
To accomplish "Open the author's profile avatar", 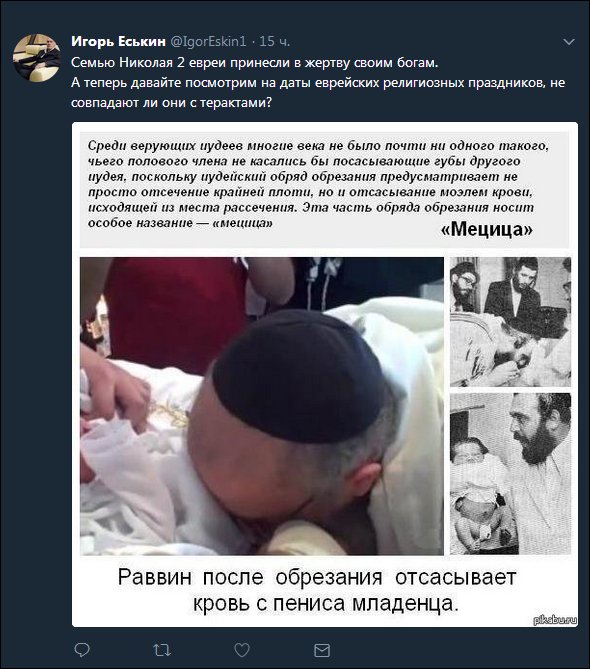I will pyautogui.click(x=36, y=58).
